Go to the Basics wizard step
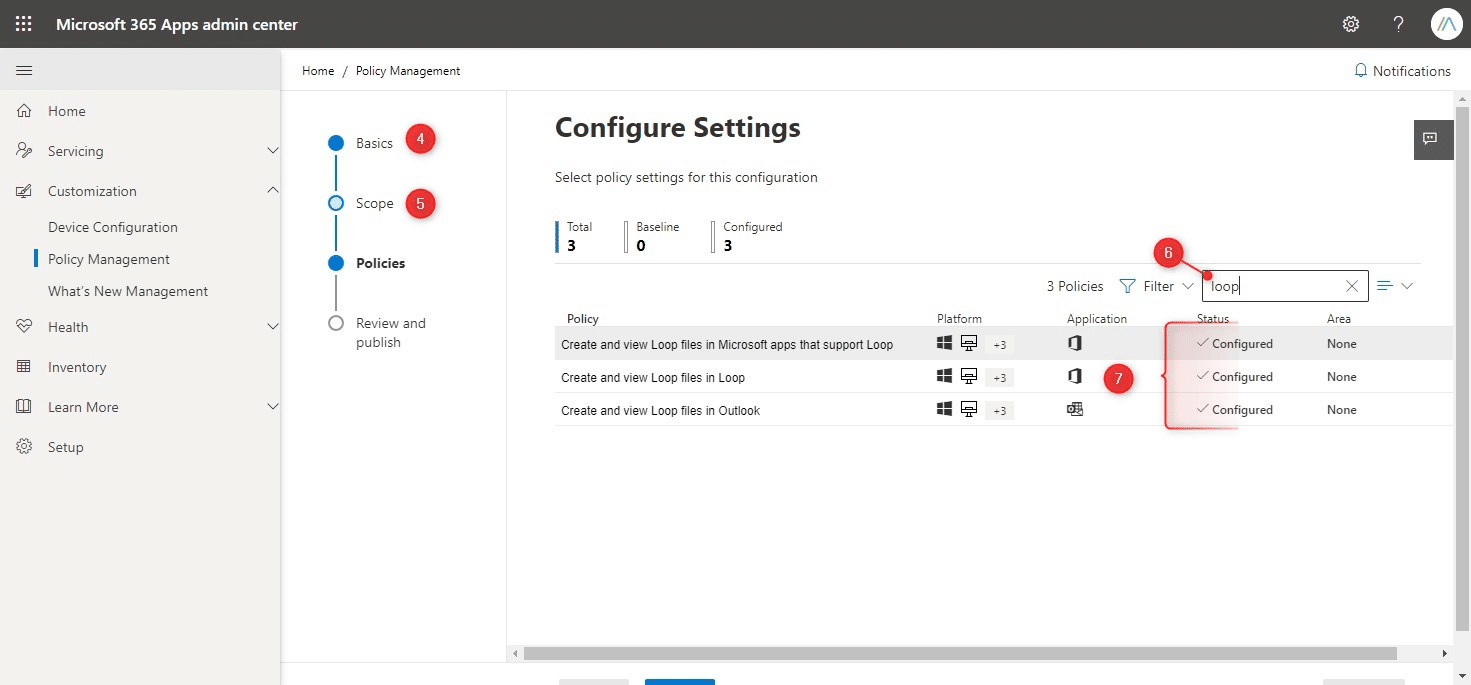1471x685 pixels. [x=374, y=143]
